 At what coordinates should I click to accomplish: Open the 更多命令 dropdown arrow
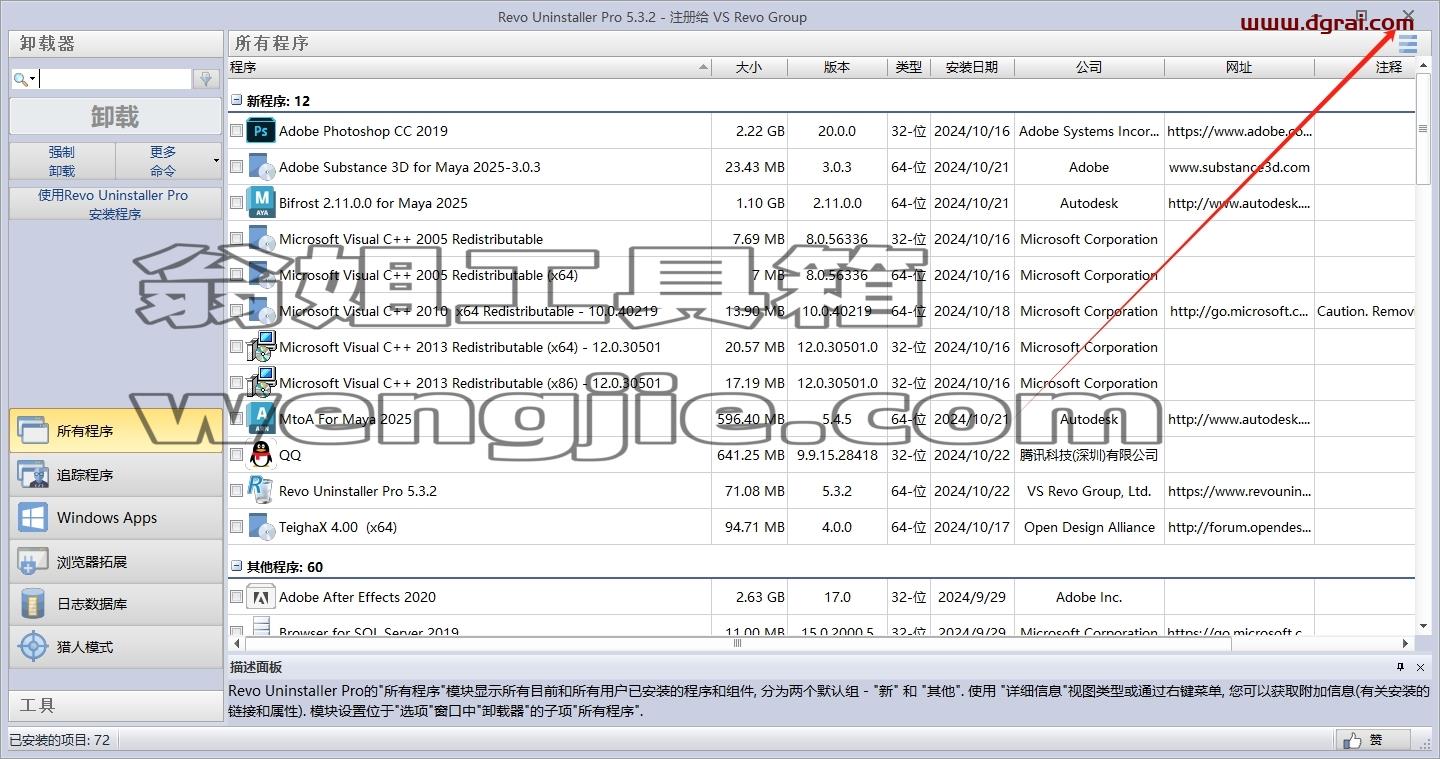point(216,161)
